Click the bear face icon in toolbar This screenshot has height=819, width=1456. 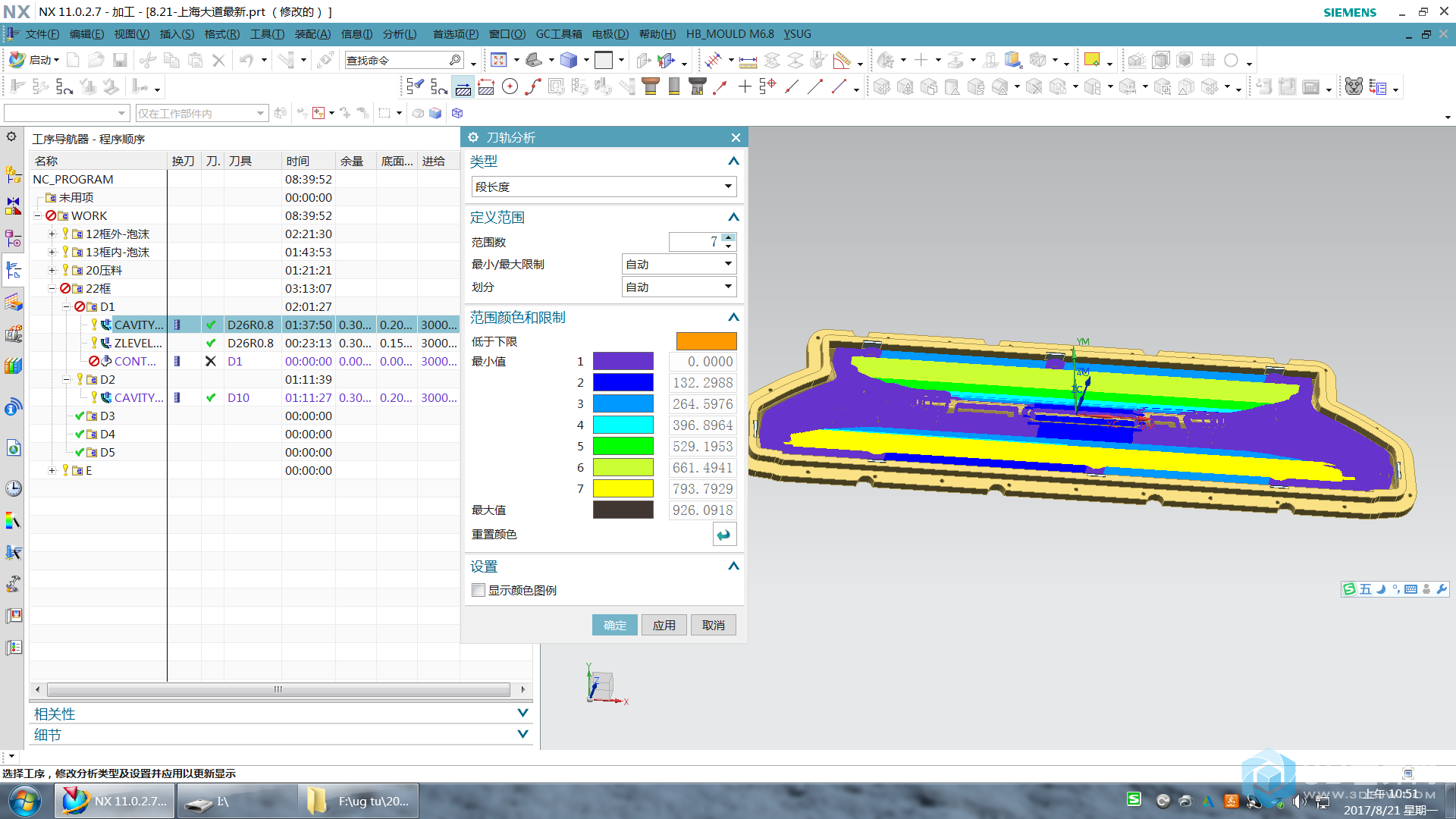1354,87
